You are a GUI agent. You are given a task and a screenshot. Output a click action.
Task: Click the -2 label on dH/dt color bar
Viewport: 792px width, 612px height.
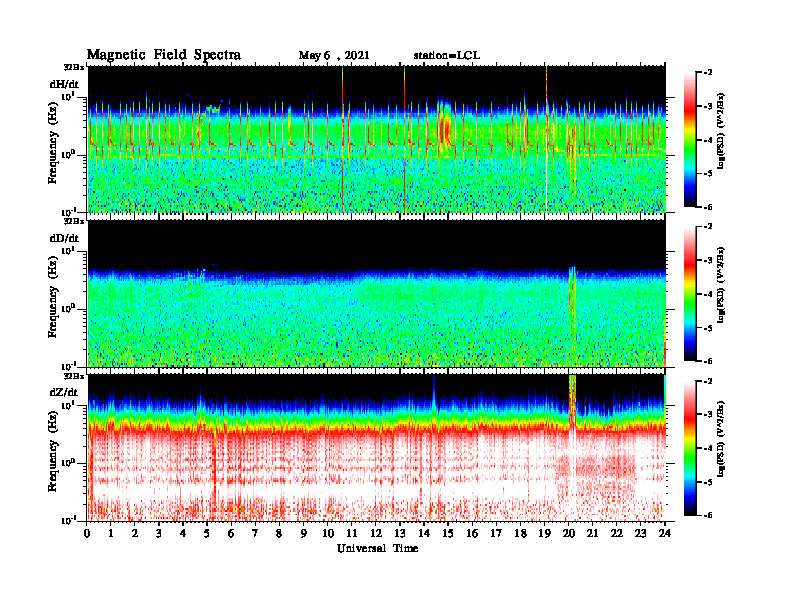(x=708, y=73)
